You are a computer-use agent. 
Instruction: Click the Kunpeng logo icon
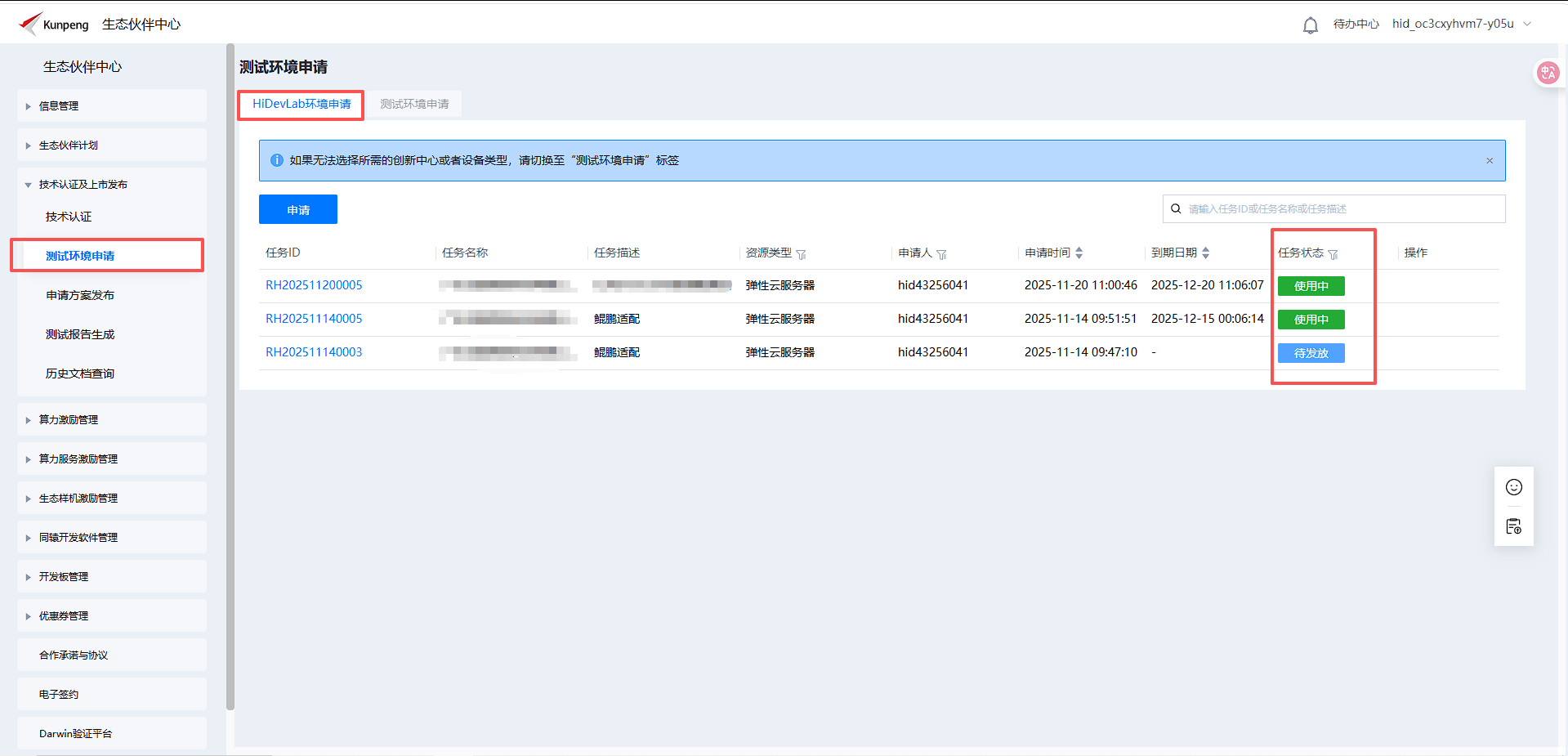tap(30, 24)
